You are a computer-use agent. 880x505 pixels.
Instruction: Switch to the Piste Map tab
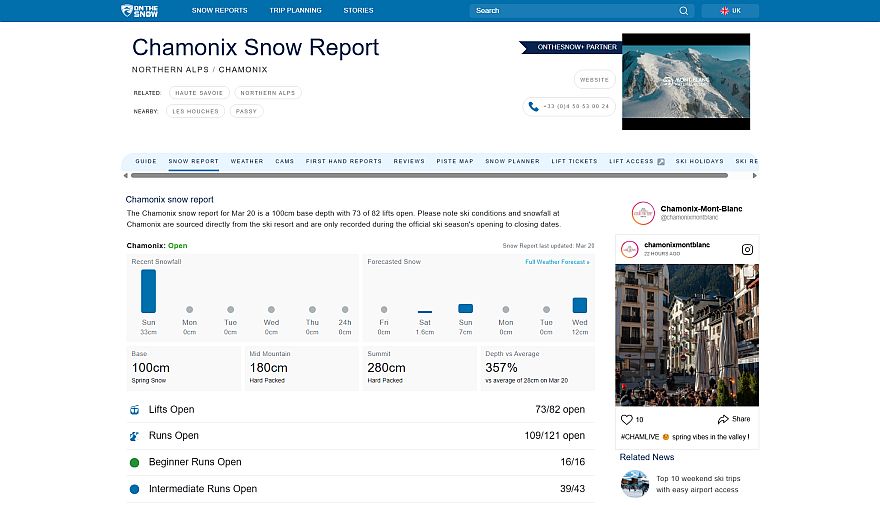pos(455,161)
